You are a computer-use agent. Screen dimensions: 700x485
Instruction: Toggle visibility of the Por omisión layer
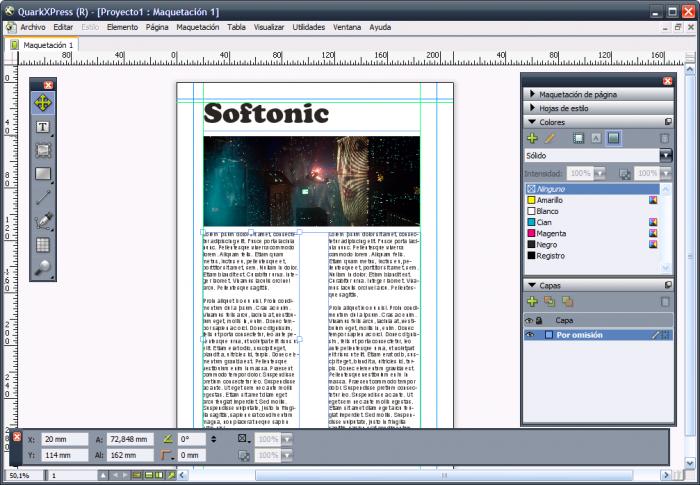pyautogui.click(x=530, y=335)
